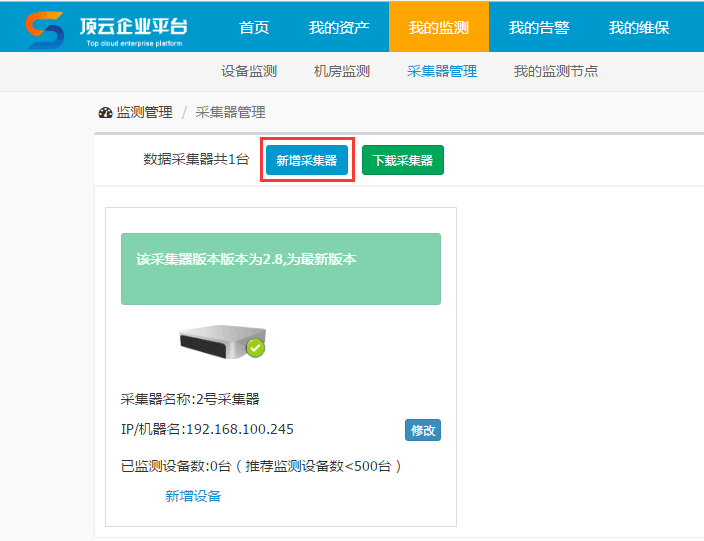Click the IP address 192.168.100.245 text
The image size is (704, 541).
(x=240, y=429)
